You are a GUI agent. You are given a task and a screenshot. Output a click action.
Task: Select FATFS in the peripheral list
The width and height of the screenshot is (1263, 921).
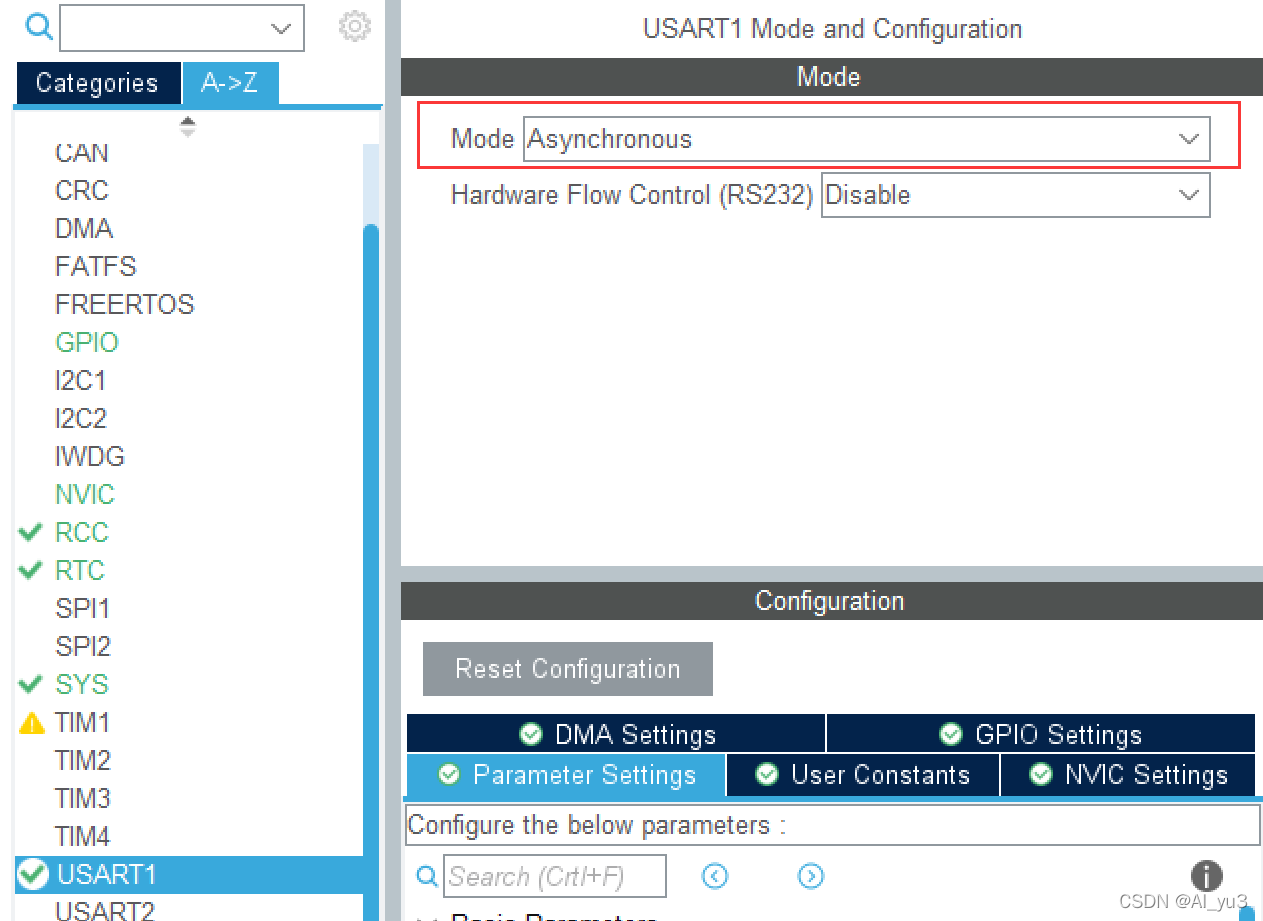[96, 266]
